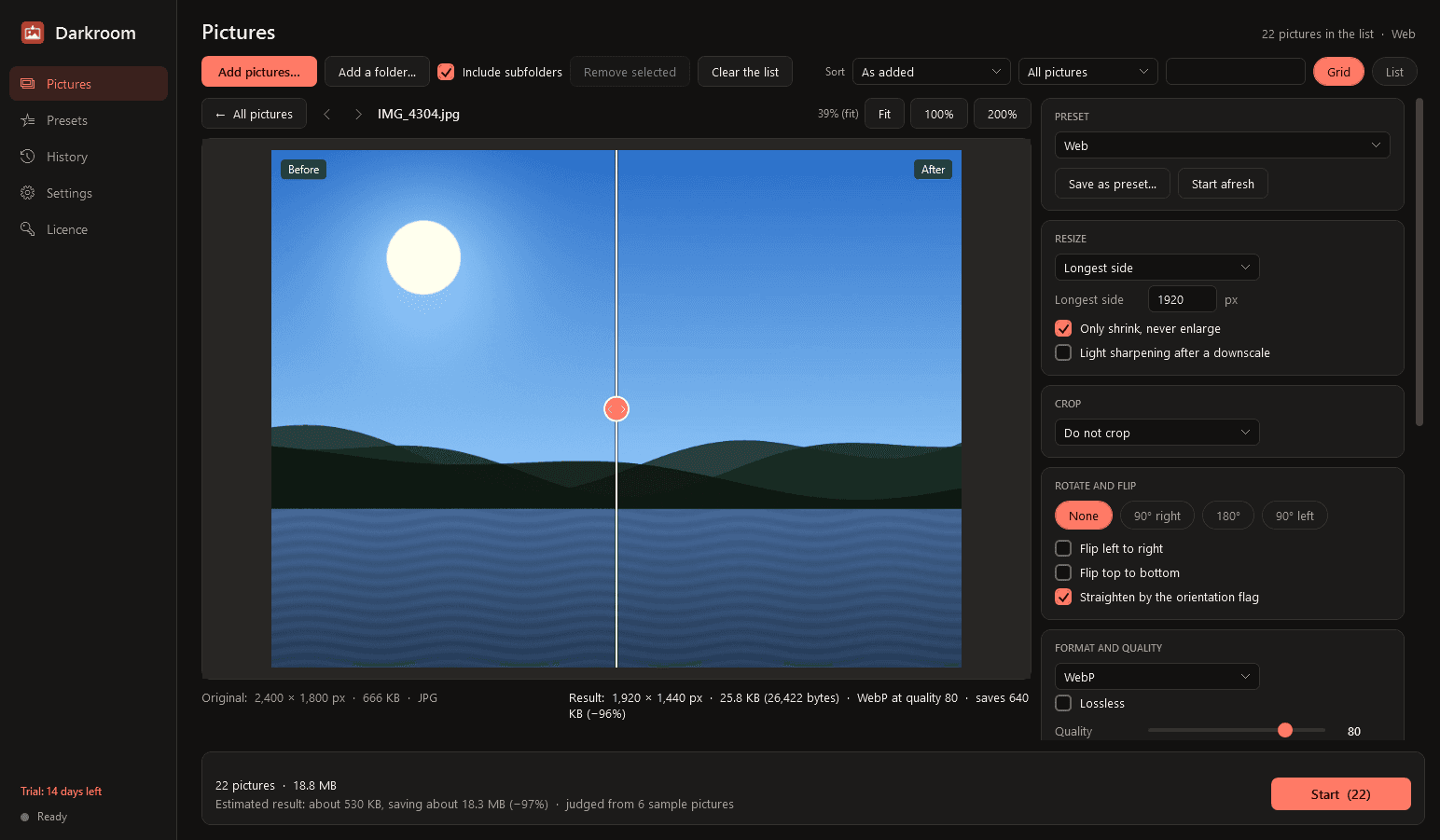This screenshot has width=1440, height=840.
Task: Enable Light sharpening after a downscale
Action: (1063, 352)
